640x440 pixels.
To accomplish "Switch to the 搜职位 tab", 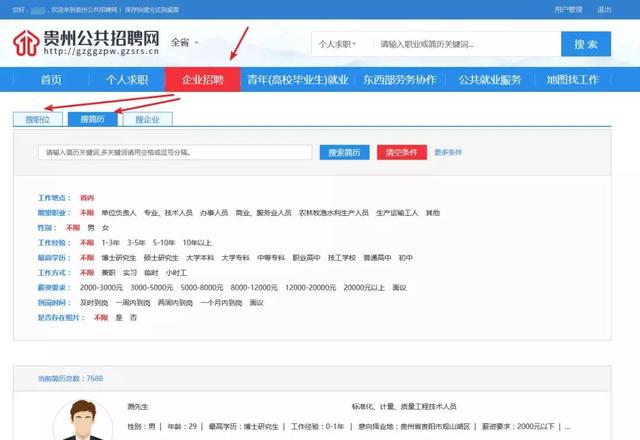I will [x=36, y=119].
